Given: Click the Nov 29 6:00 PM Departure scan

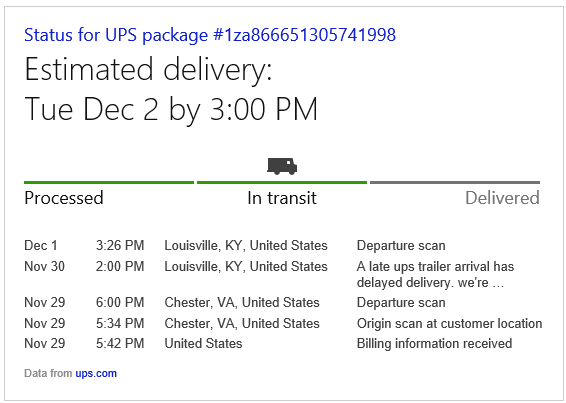Looking at the screenshot, I should 401,302.
